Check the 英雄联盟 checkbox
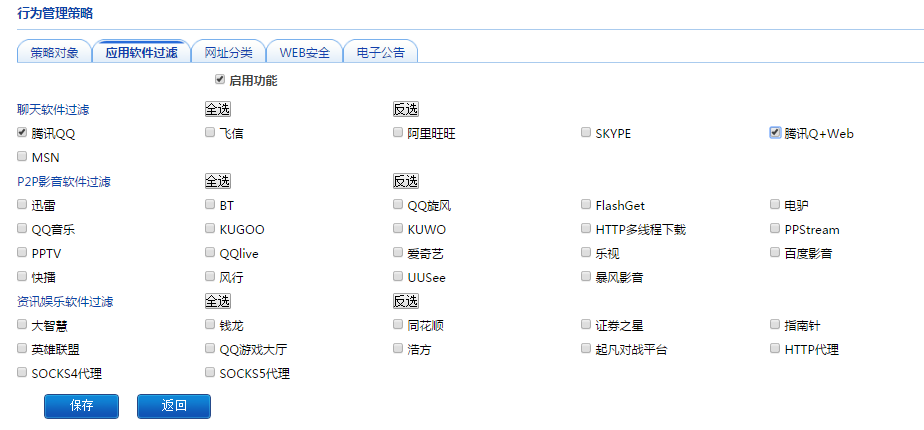This screenshot has height=430, width=924. point(22,348)
